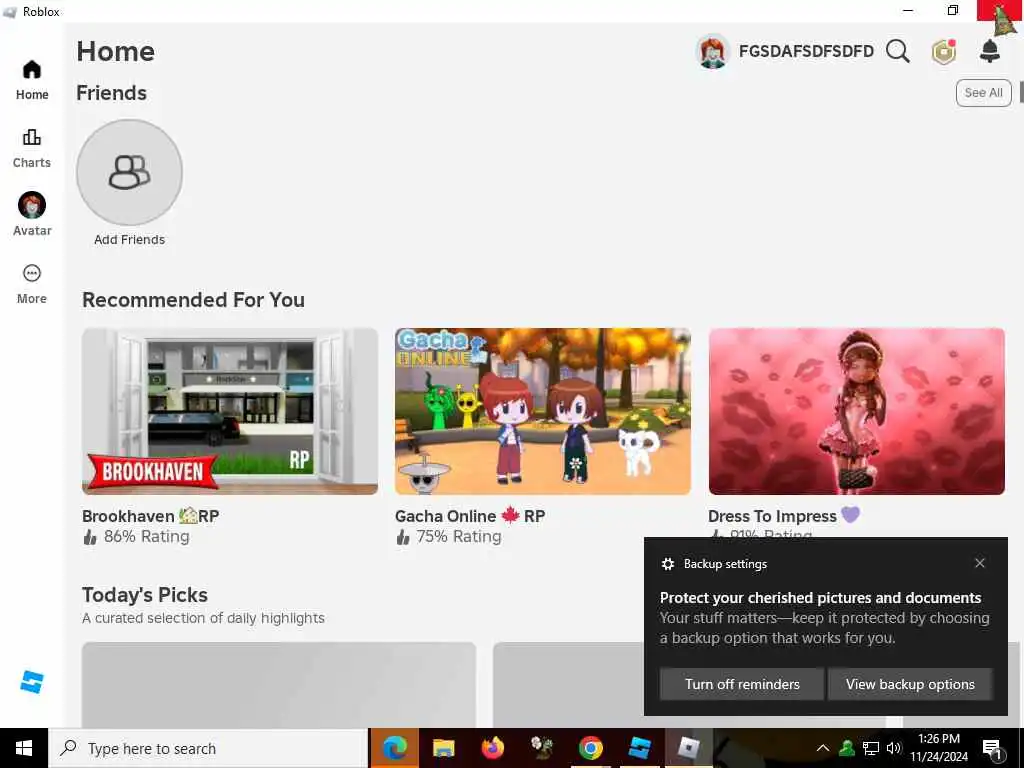Click the See All friends button
This screenshot has height=768, width=1024.
pyautogui.click(x=984, y=93)
